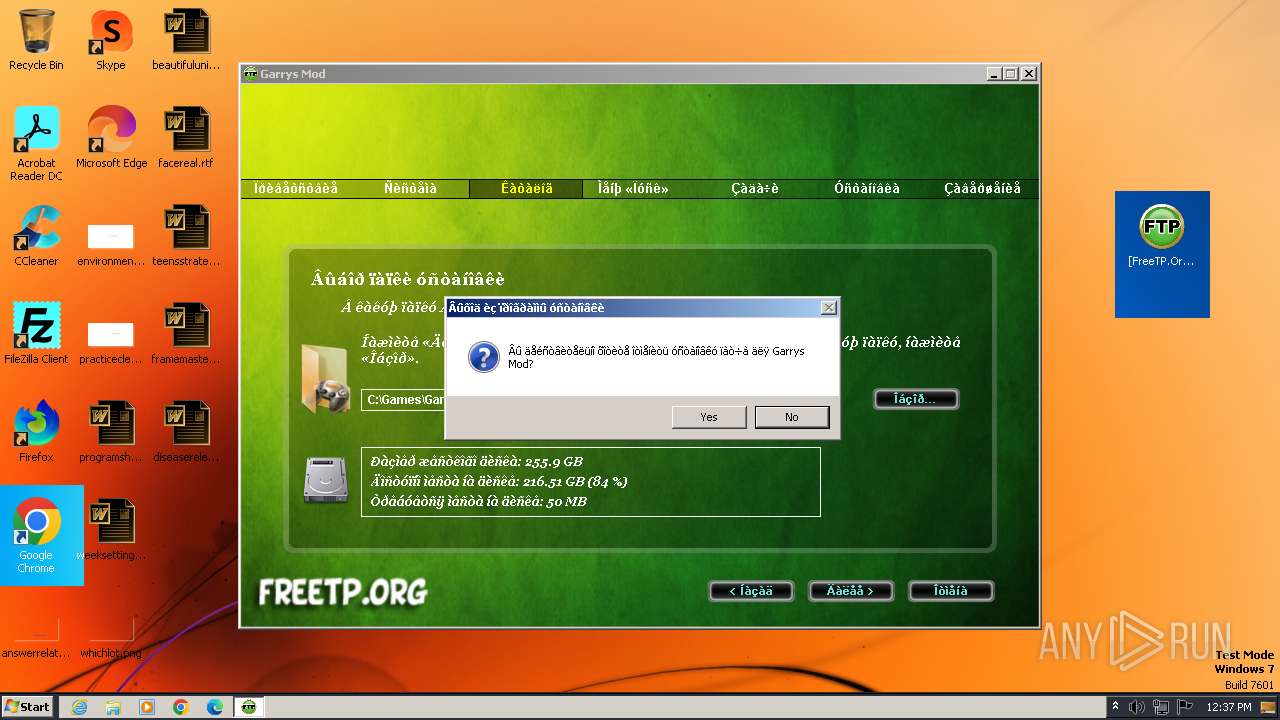Open the CCleaner desktop shortcut

[x=36, y=236]
